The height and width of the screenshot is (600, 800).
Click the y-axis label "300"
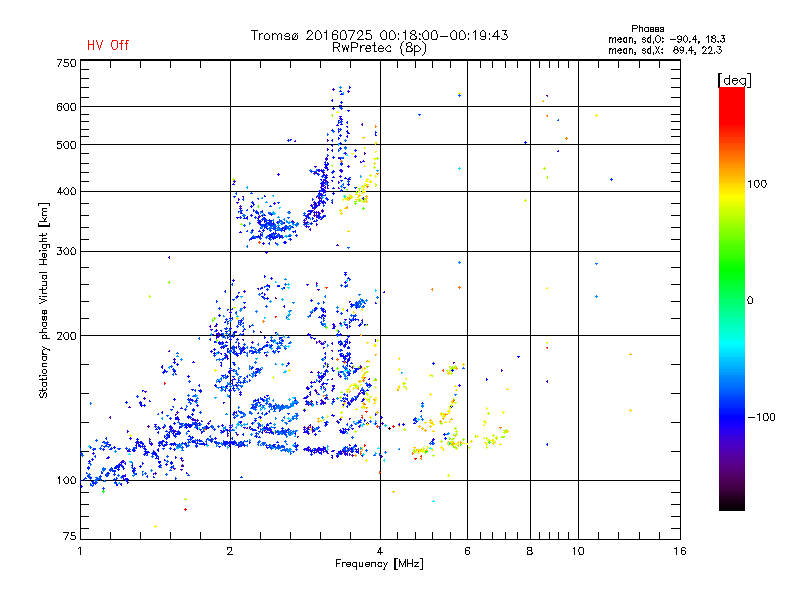click(66, 252)
